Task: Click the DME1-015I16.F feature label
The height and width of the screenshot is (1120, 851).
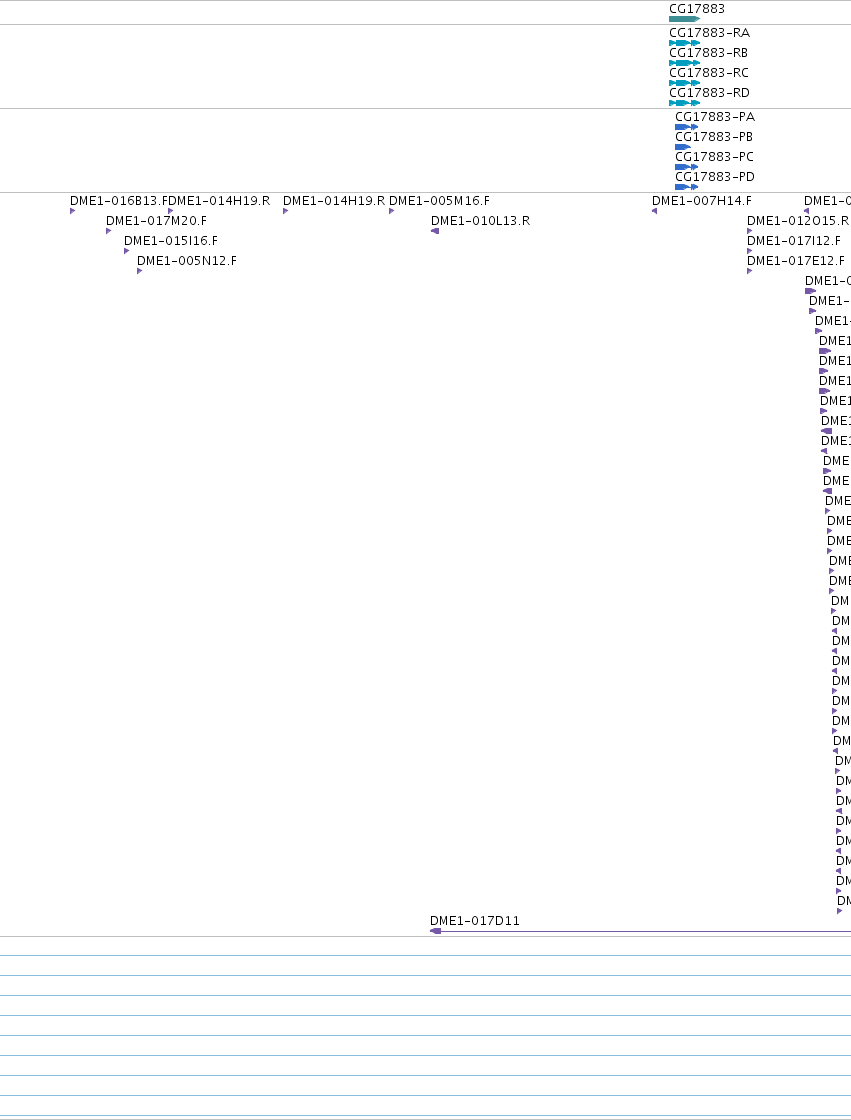Action: pos(171,241)
